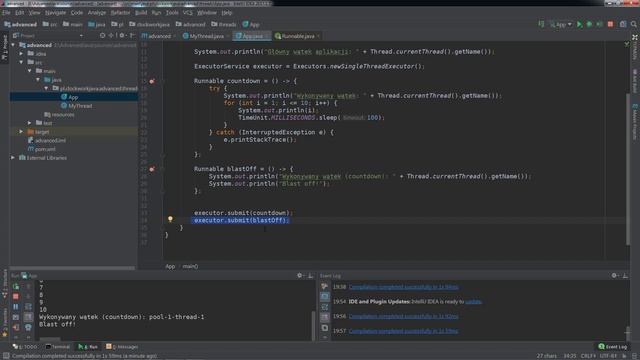Image resolution: width=640 pixels, height=360 pixels.
Task: Run the App configuration with green play icon
Action: point(579,24)
